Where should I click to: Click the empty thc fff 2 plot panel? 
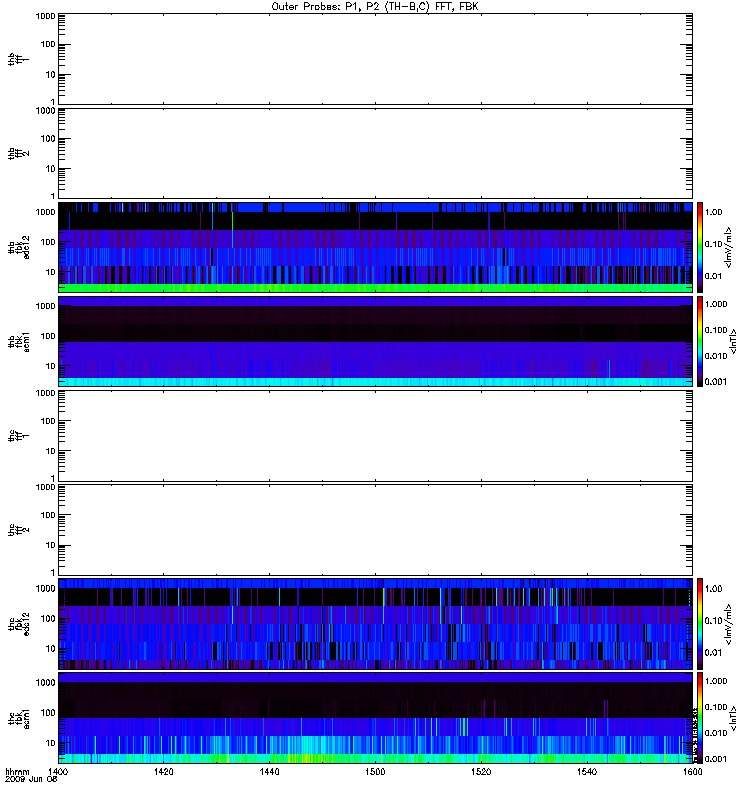coord(375,530)
